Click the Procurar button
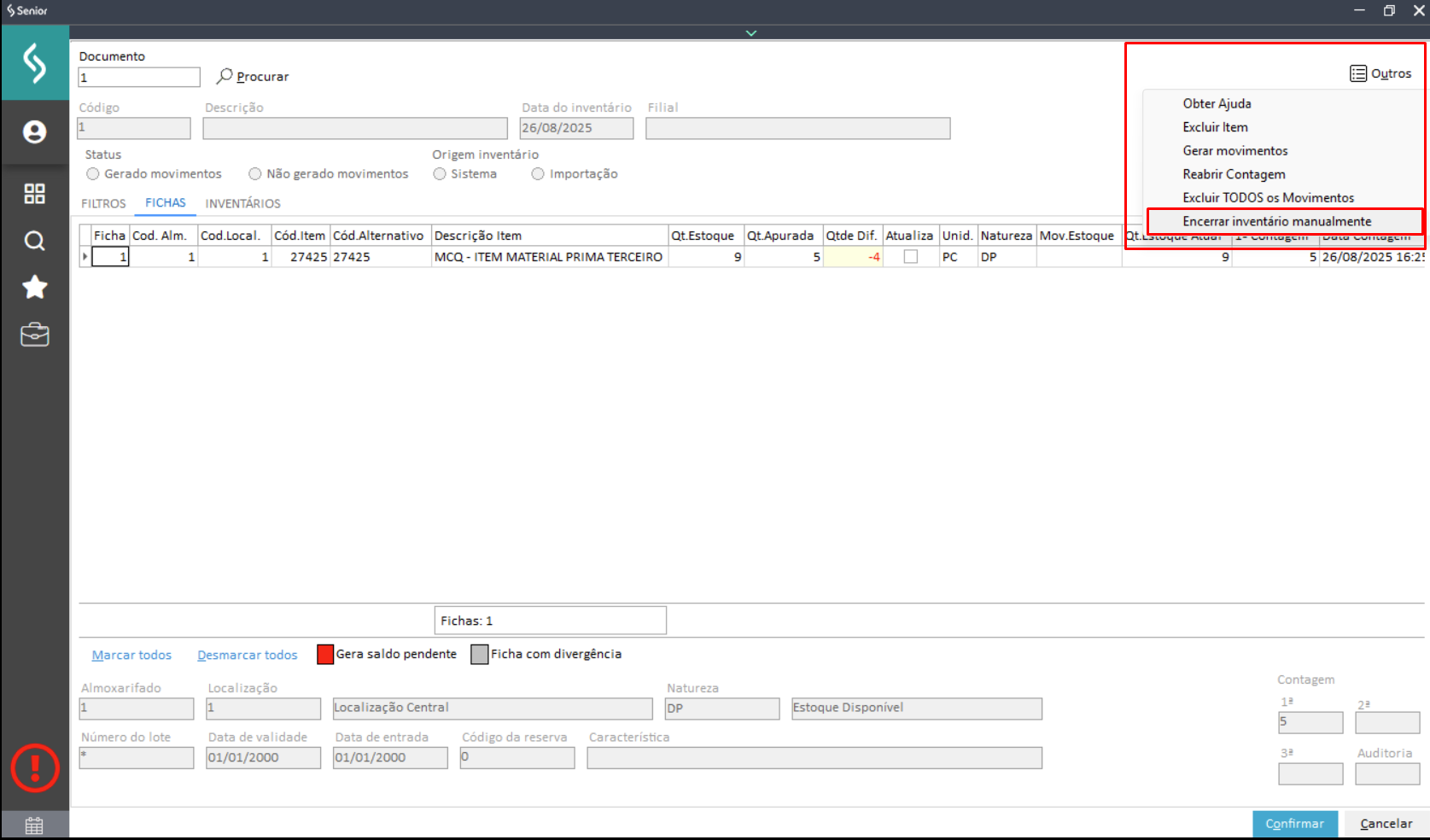The image size is (1430, 840). 253,76
